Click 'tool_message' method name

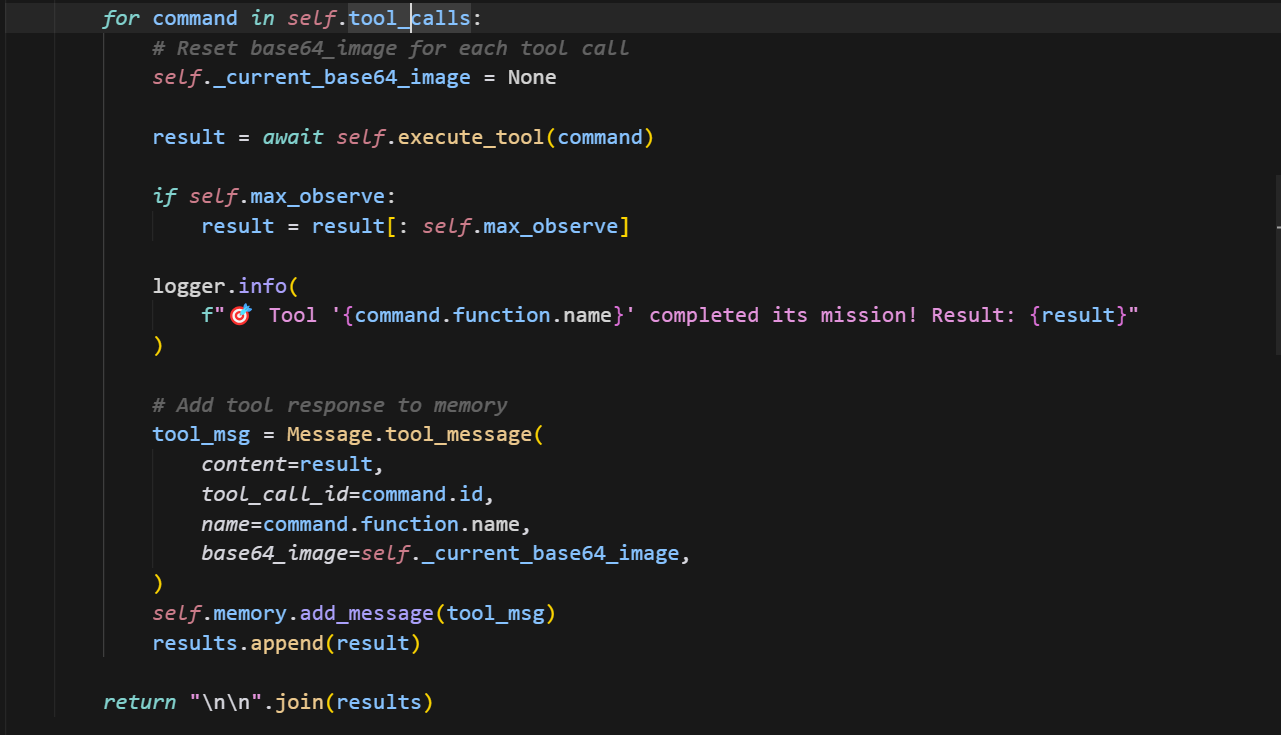pyautogui.click(x=459, y=435)
